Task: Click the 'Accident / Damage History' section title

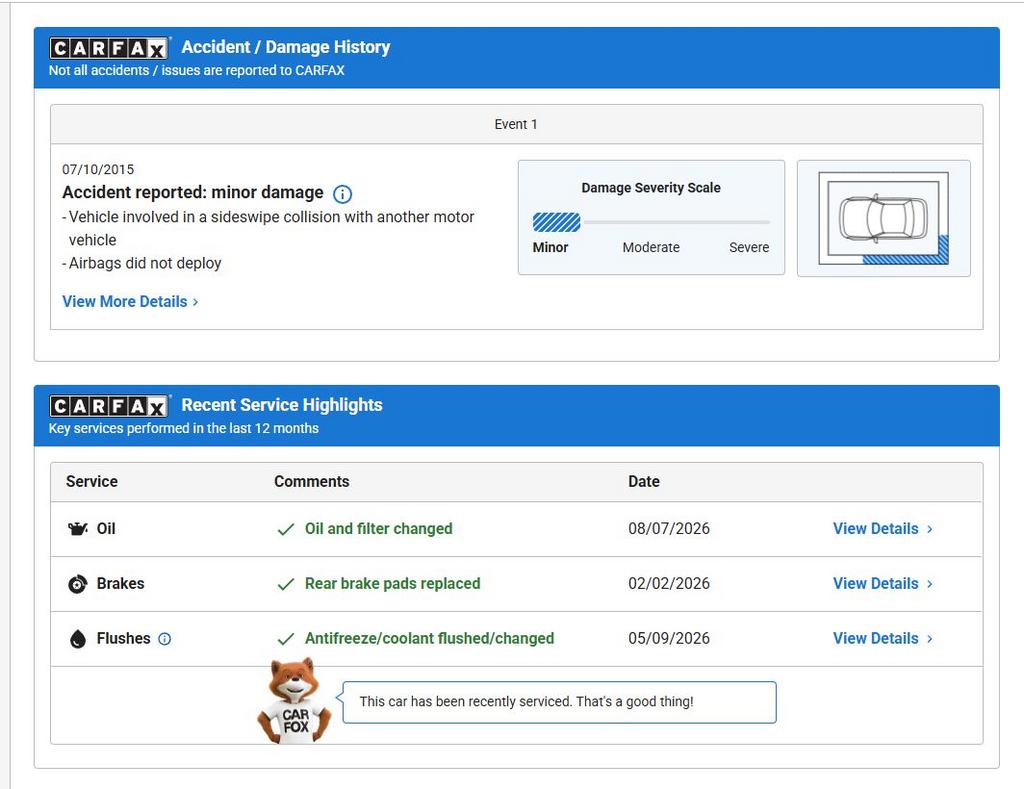Action: pyautogui.click(x=285, y=47)
